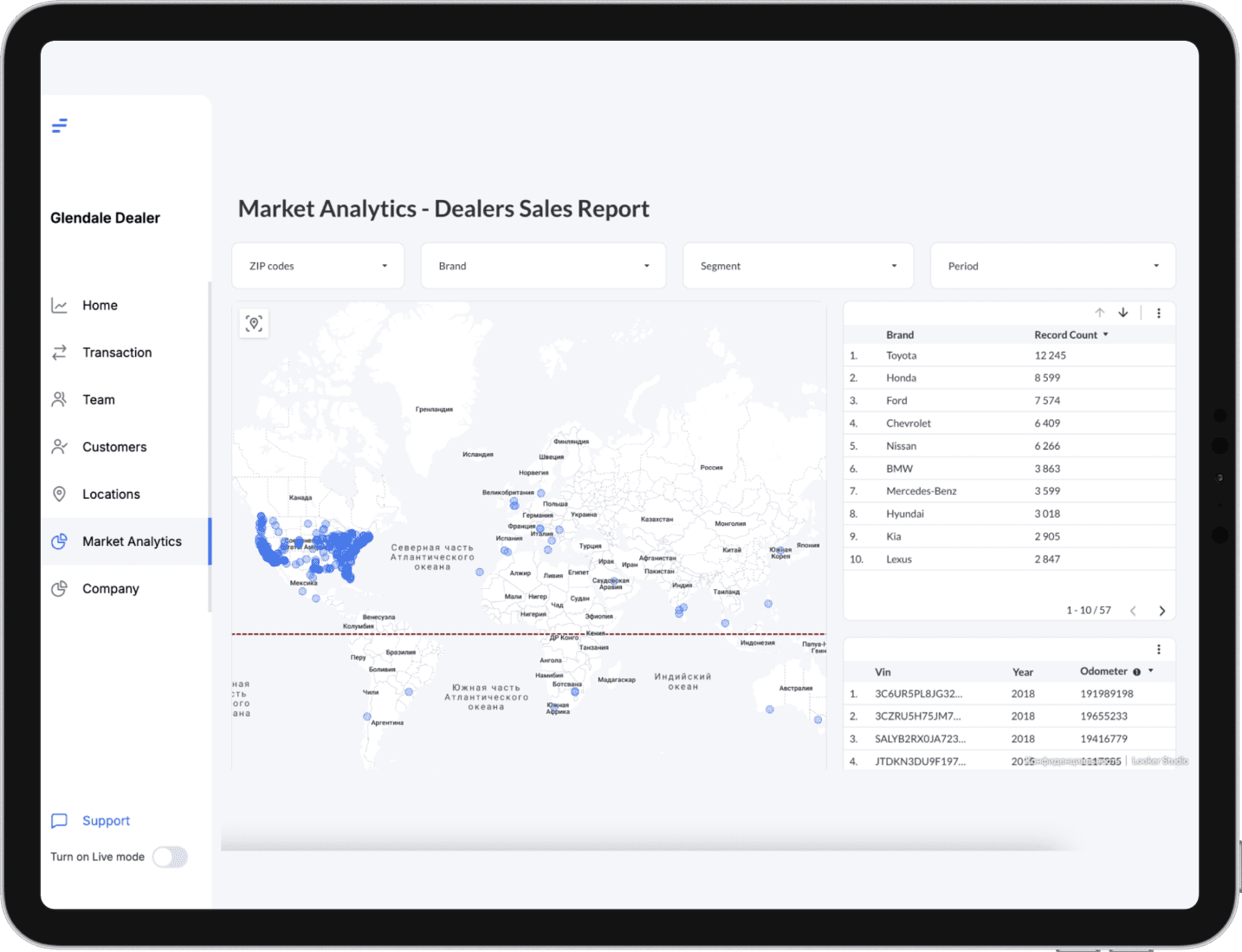Screen dimensions: 1242x952
Task: Open the Transaction page in sidebar
Action: (x=117, y=353)
